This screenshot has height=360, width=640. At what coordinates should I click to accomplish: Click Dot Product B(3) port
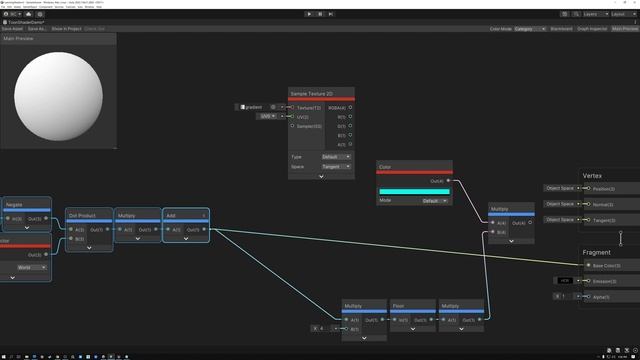71,238
